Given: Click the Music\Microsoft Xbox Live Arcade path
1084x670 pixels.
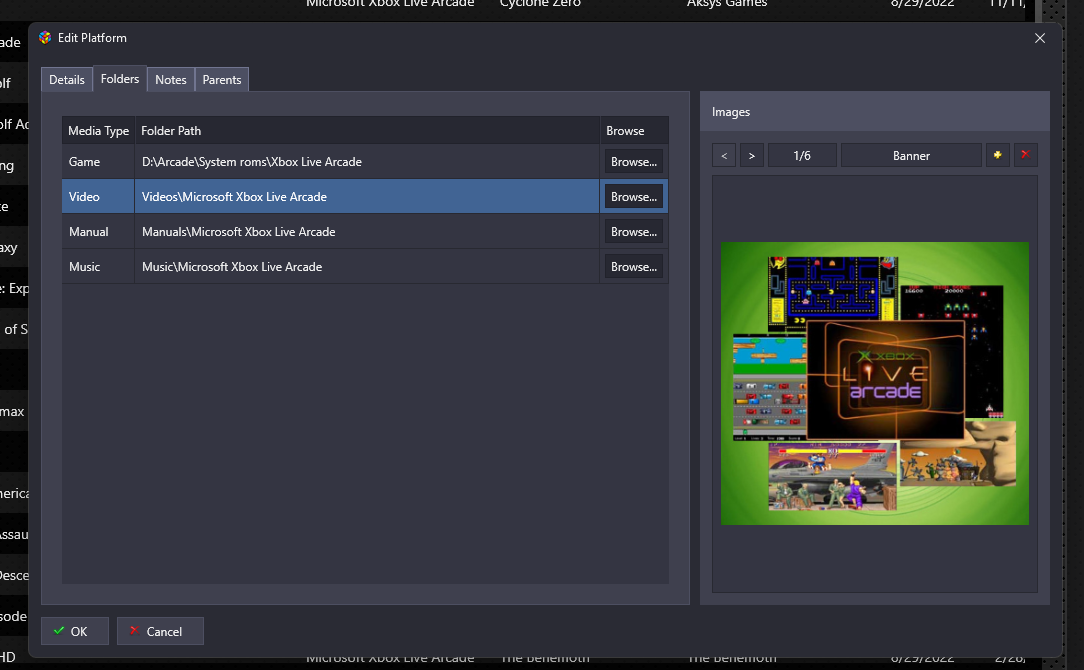Looking at the screenshot, I should pos(232,267).
